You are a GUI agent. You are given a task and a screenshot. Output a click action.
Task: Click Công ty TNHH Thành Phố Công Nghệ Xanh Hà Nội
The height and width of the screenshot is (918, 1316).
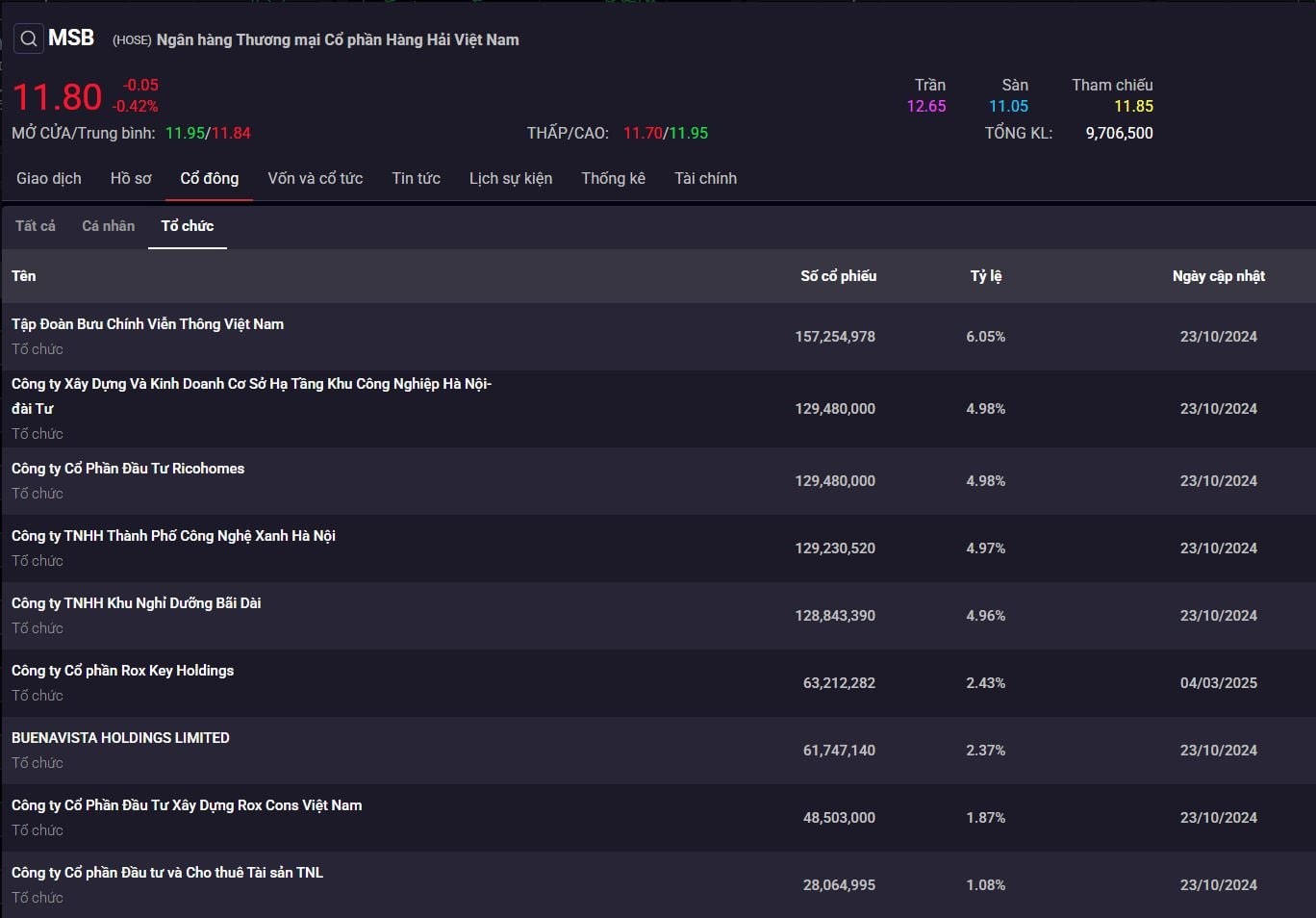pyautogui.click(x=173, y=536)
